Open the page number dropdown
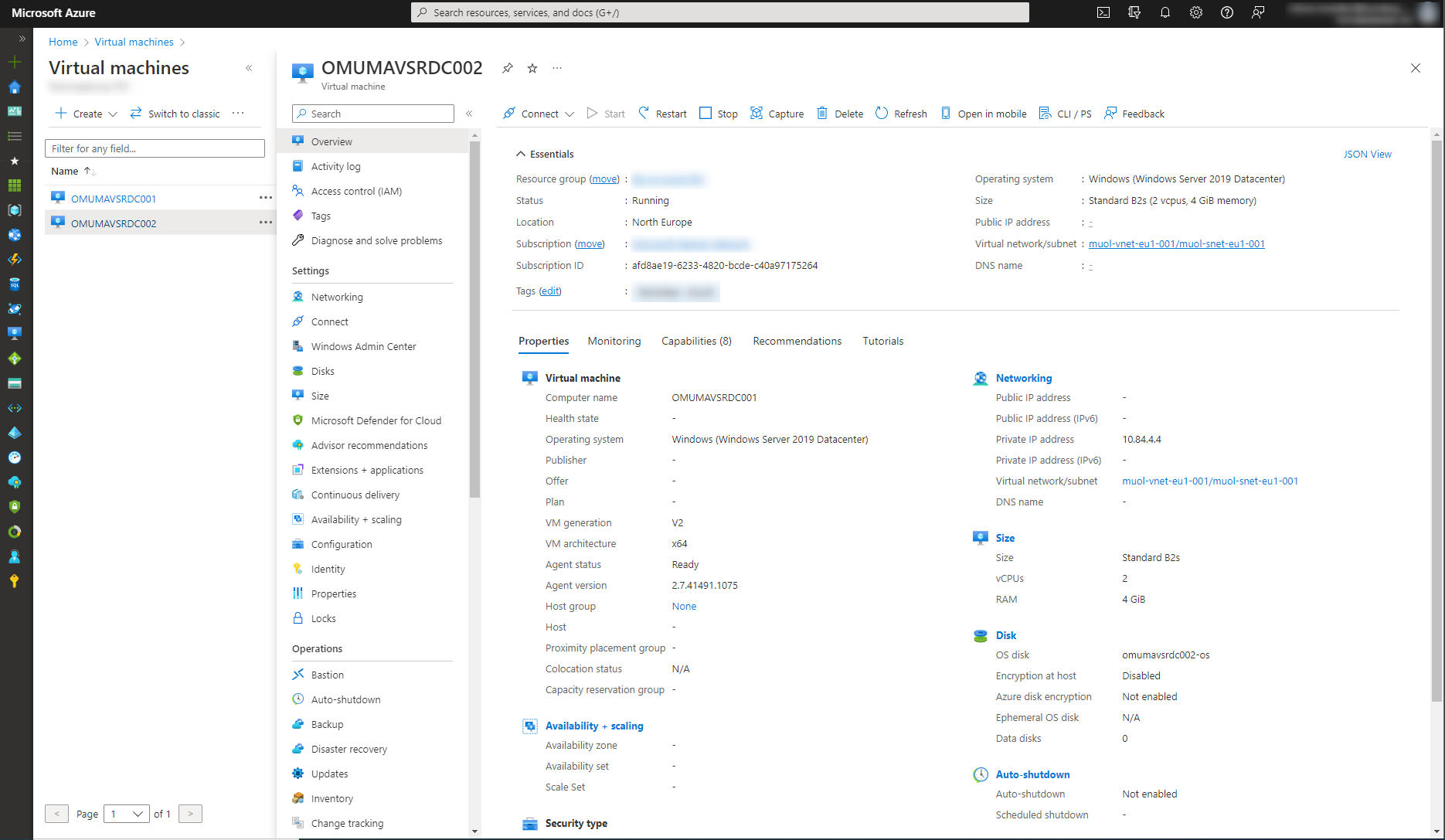 click(x=126, y=813)
